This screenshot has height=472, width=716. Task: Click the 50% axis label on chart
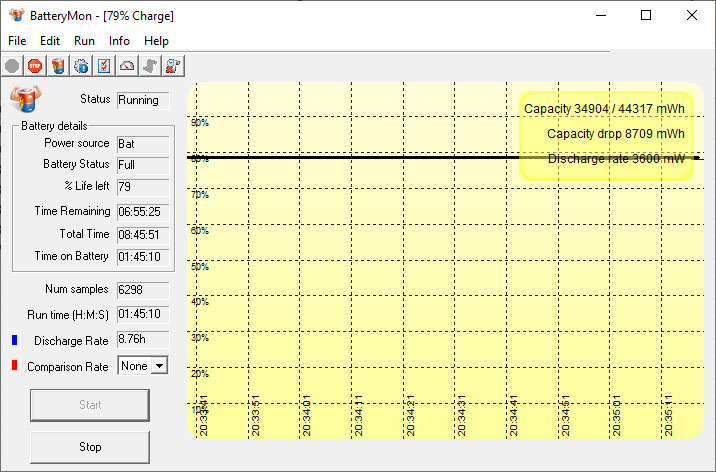[x=200, y=267]
